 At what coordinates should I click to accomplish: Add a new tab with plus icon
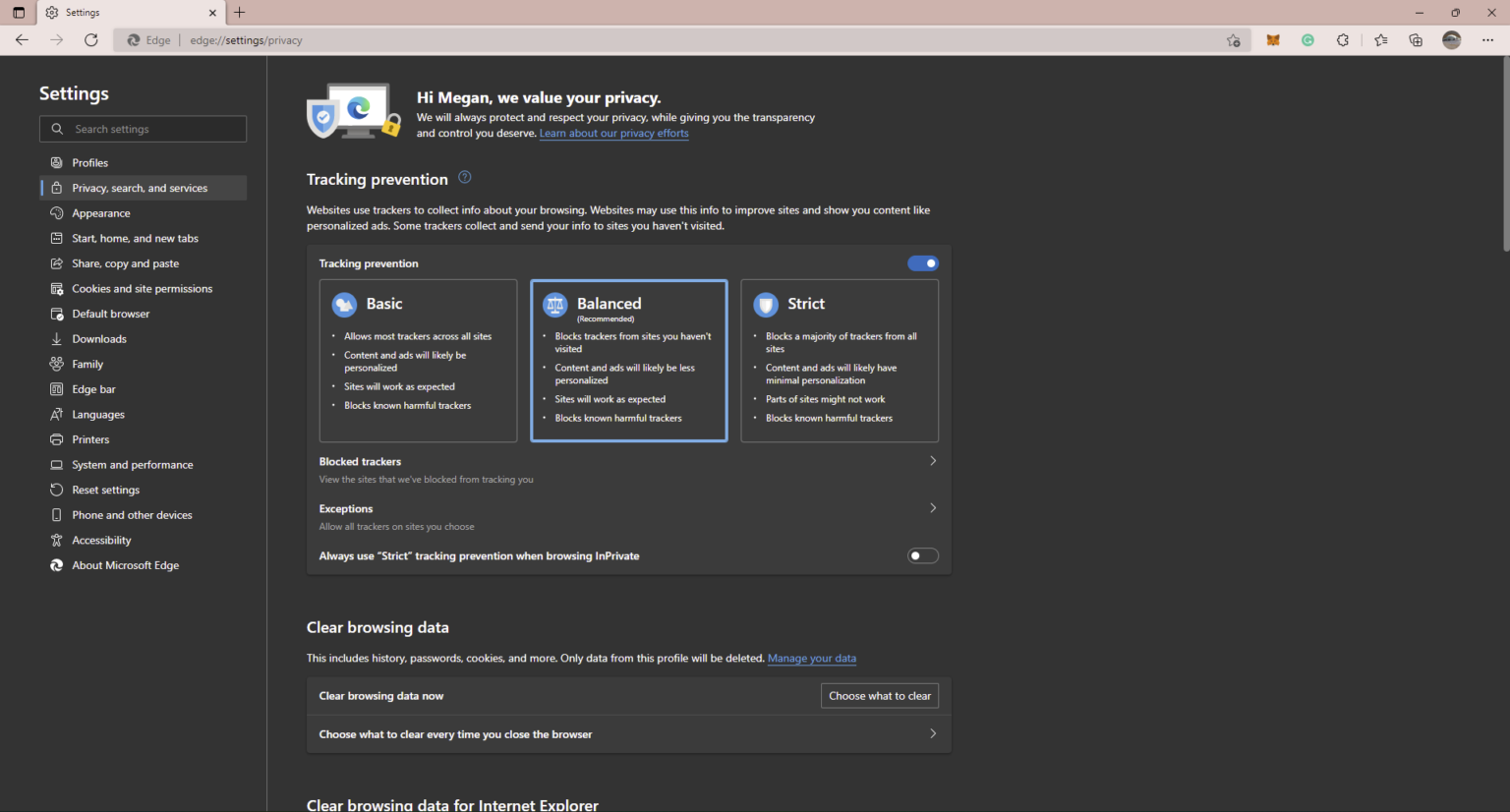coord(240,13)
